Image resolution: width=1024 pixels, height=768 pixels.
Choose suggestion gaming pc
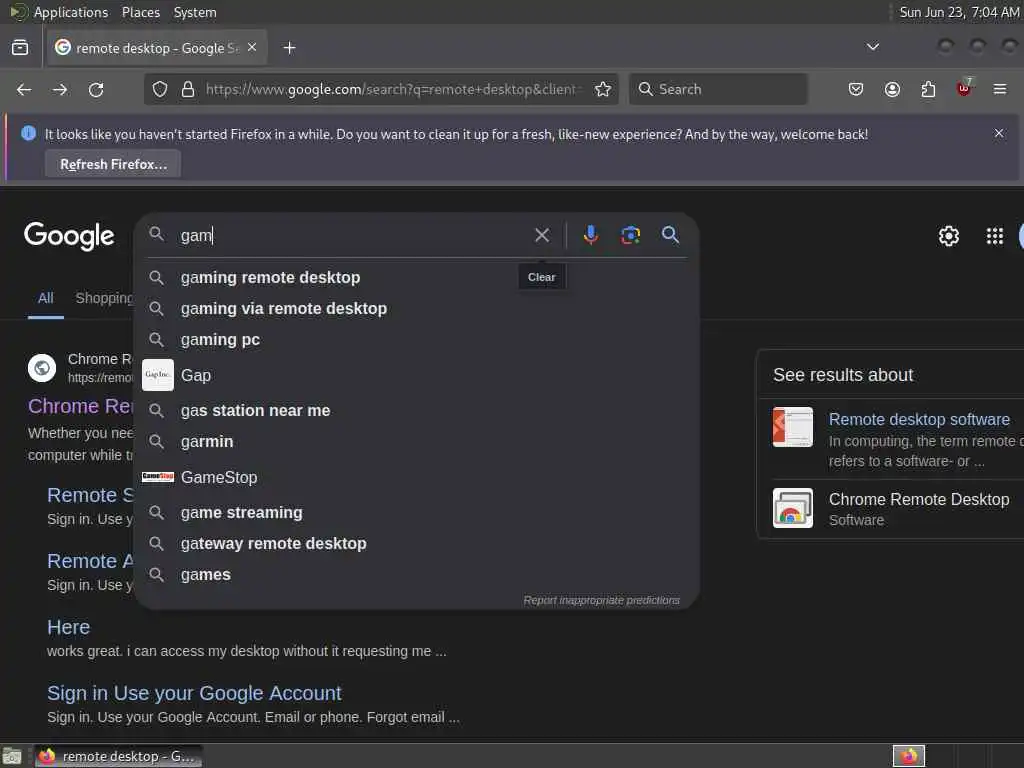(417, 340)
